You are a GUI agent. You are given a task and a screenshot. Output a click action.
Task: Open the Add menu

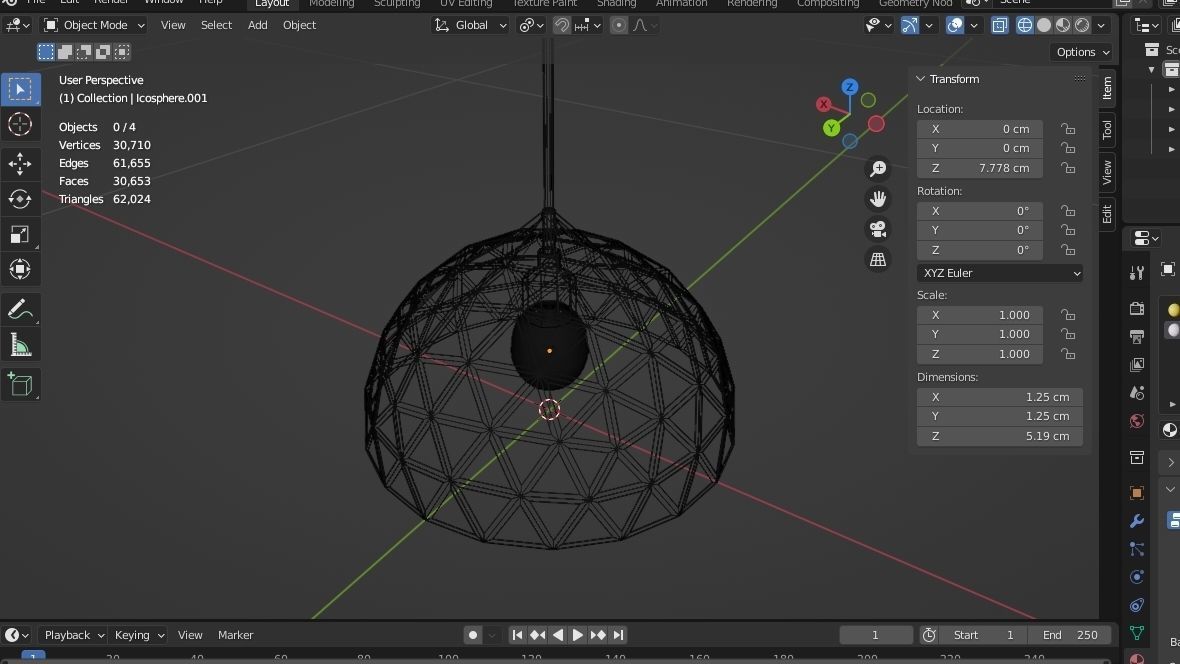coord(257,26)
